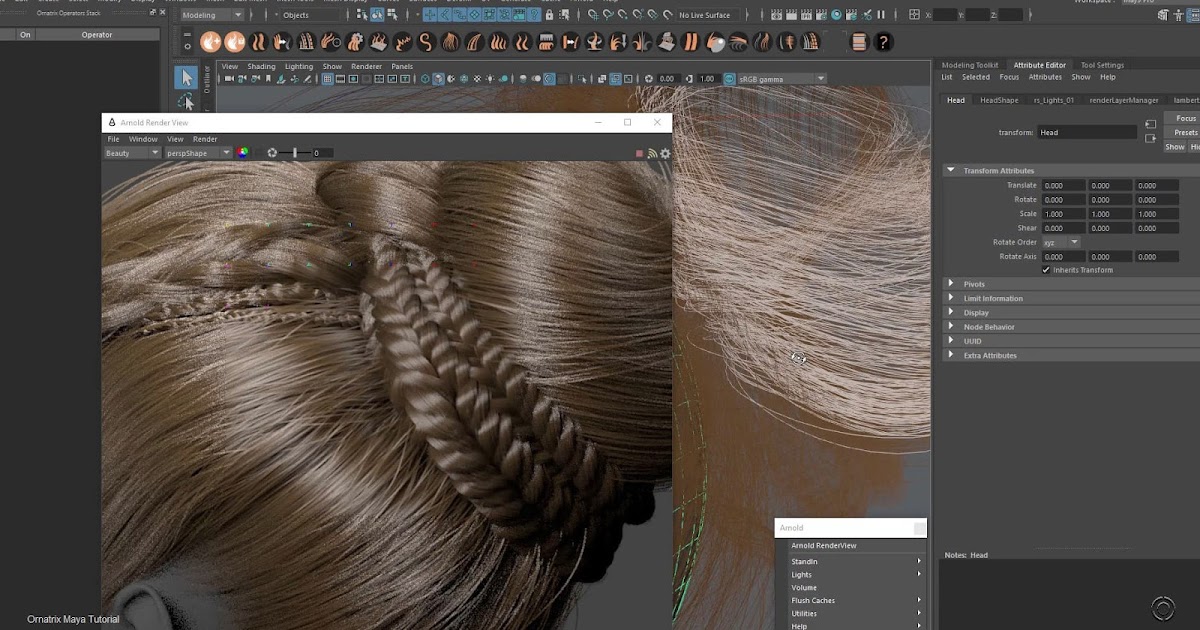
Task: Click the No Live Surface field
Action: tap(707, 15)
